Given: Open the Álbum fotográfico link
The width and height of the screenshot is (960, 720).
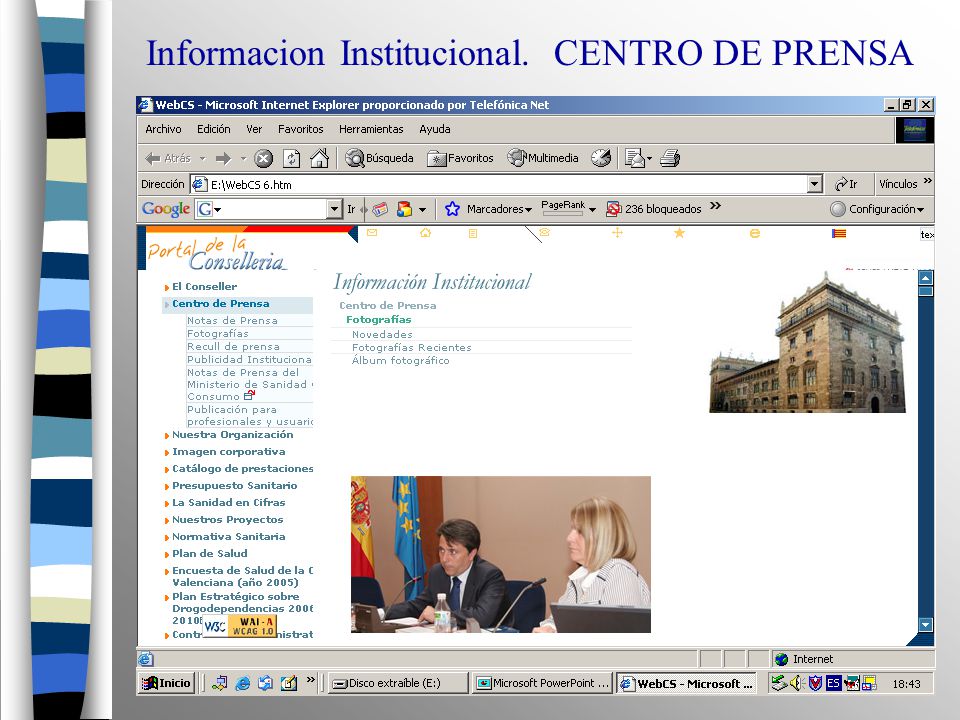Looking at the screenshot, I should coord(400,361).
